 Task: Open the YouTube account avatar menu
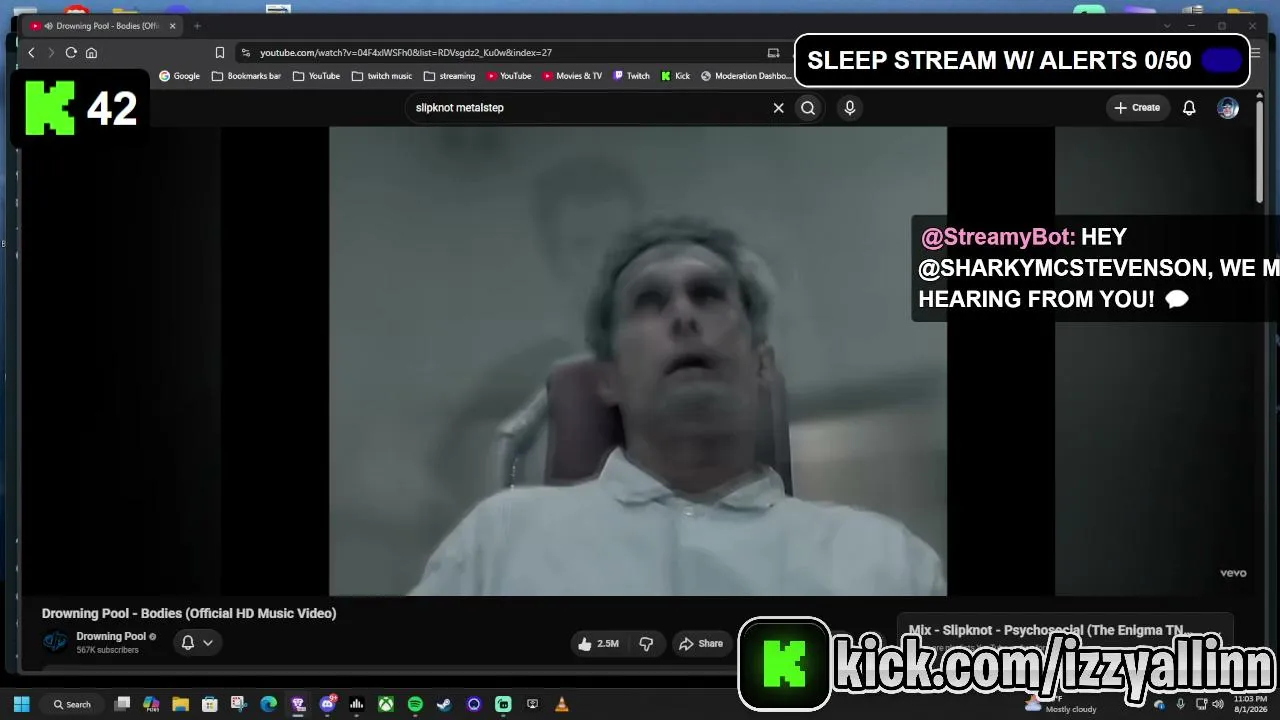(1228, 108)
